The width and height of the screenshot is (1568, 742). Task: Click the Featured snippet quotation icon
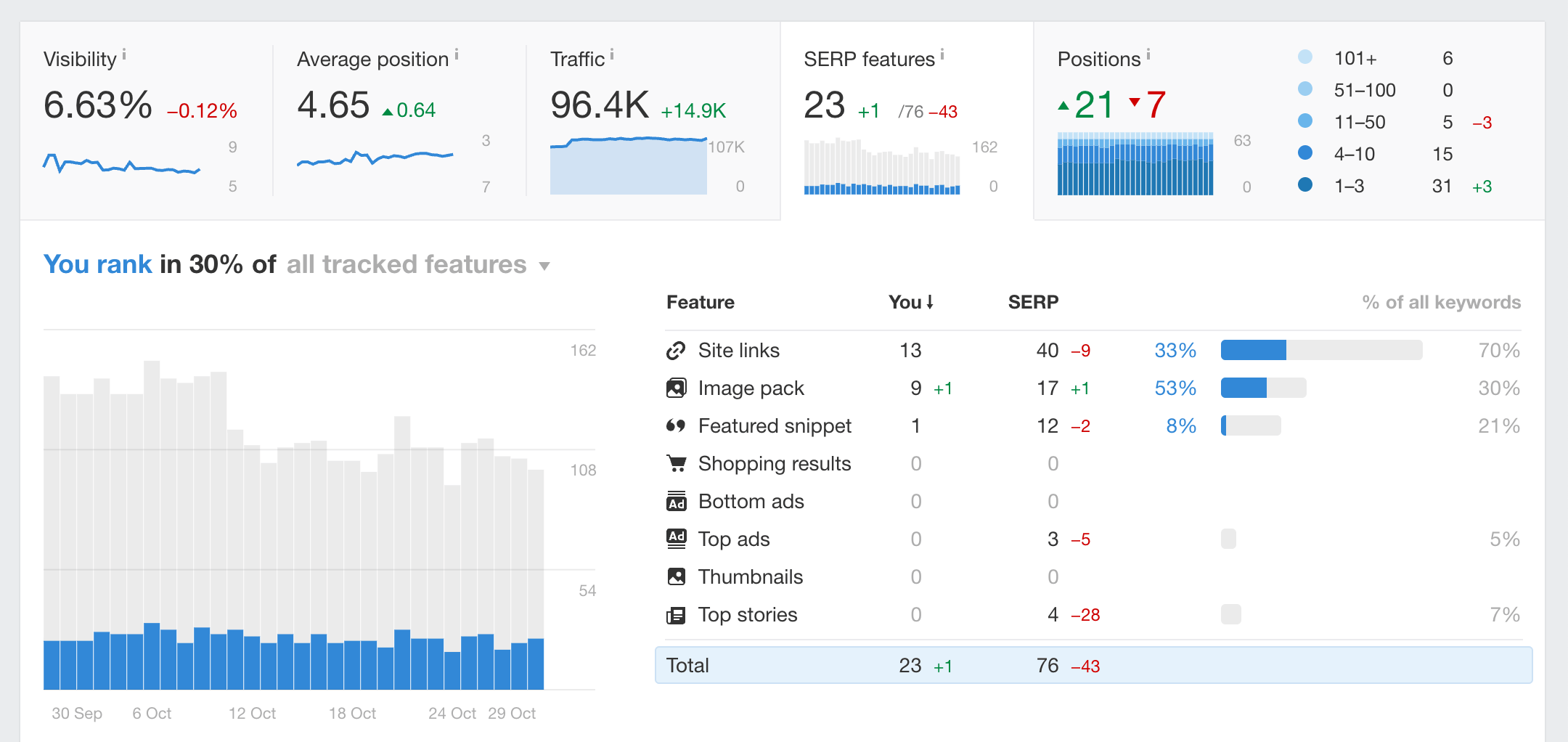coord(677,425)
